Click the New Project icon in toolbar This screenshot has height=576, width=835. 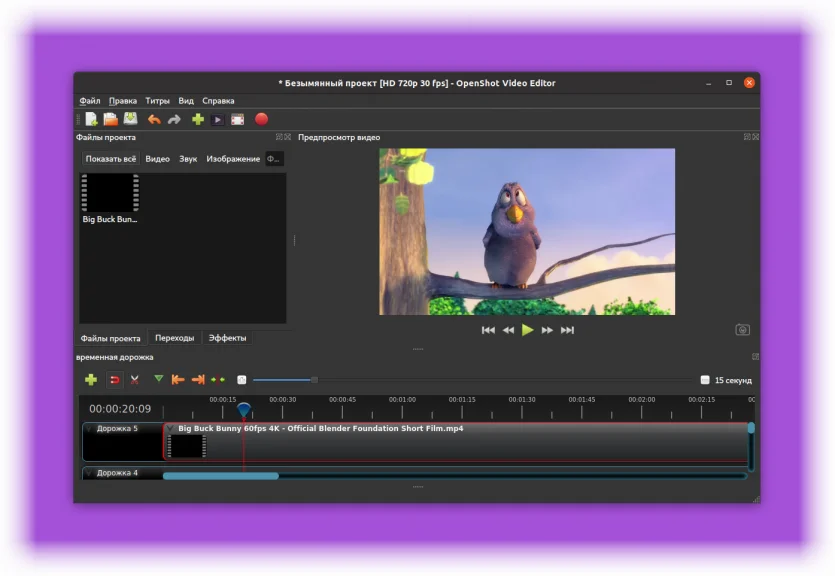(91, 119)
